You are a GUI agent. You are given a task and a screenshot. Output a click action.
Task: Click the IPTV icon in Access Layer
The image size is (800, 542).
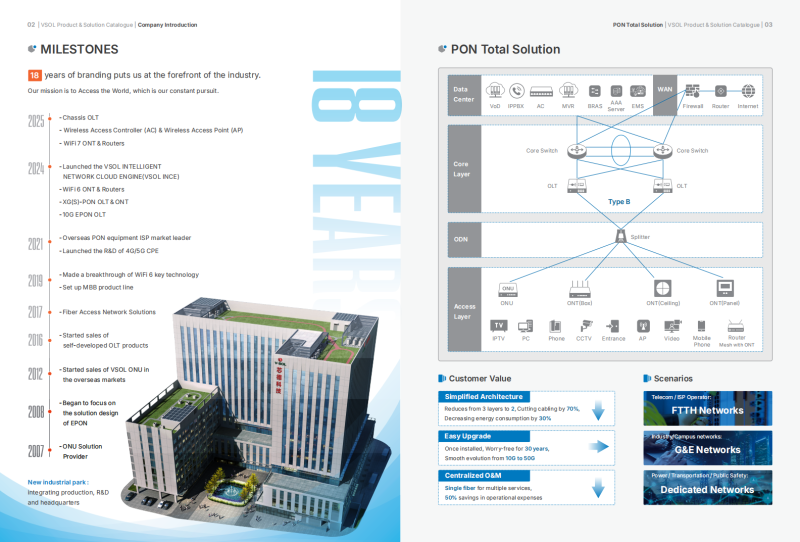coord(498,326)
